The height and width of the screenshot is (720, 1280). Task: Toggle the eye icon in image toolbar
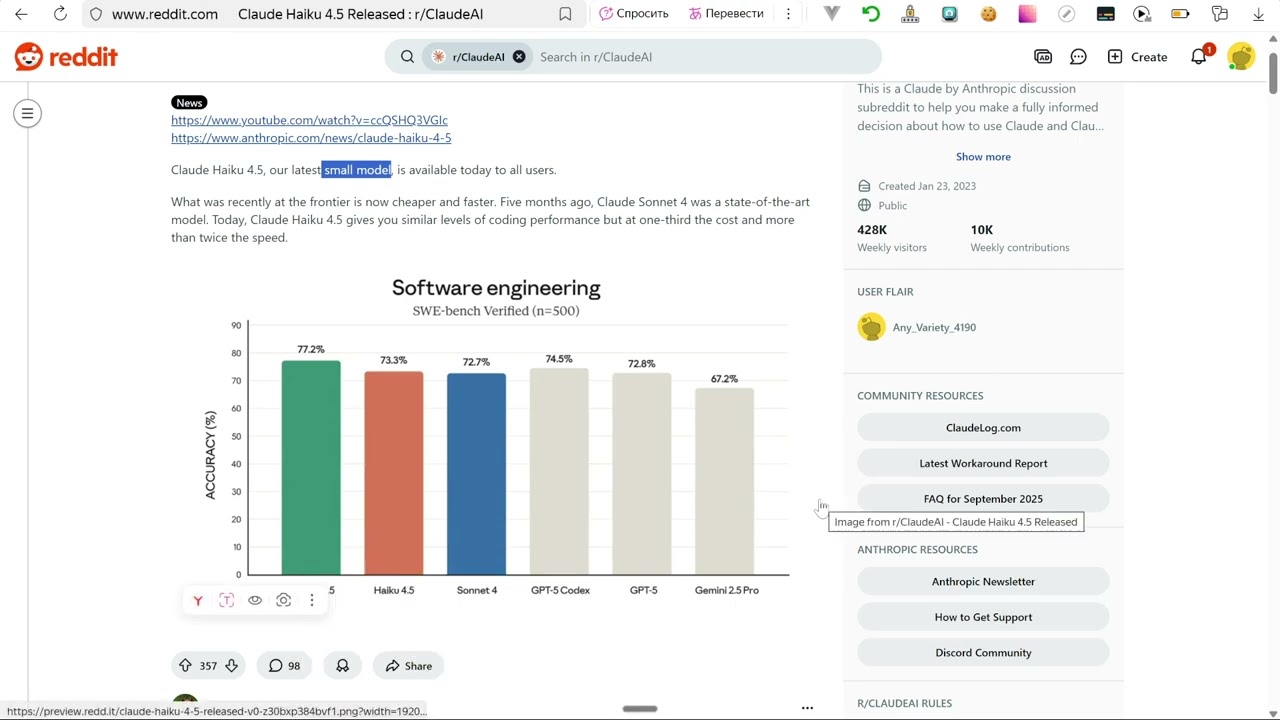point(255,600)
